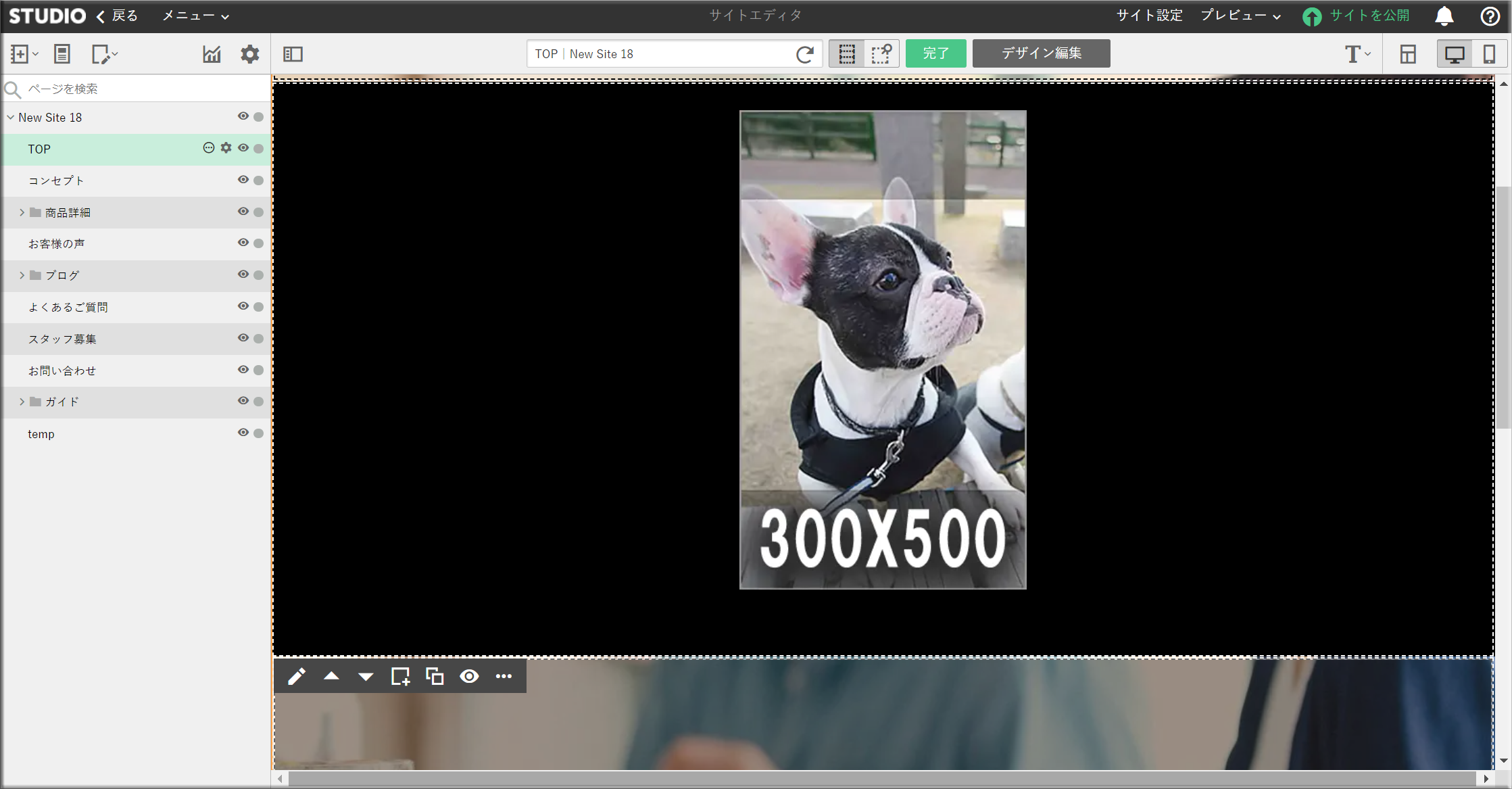Switch to mobile device preview
This screenshot has width=1512, height=789.
[x=1489, y=54]
